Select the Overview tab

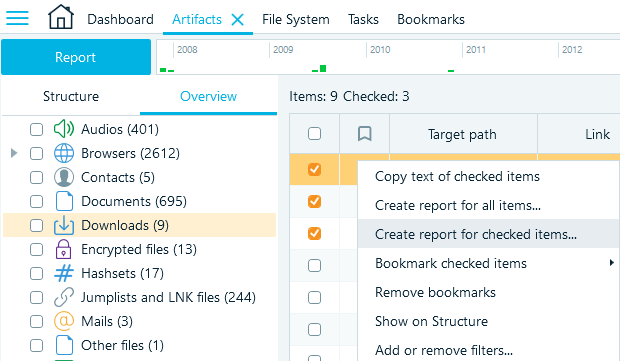pos(208,96)
